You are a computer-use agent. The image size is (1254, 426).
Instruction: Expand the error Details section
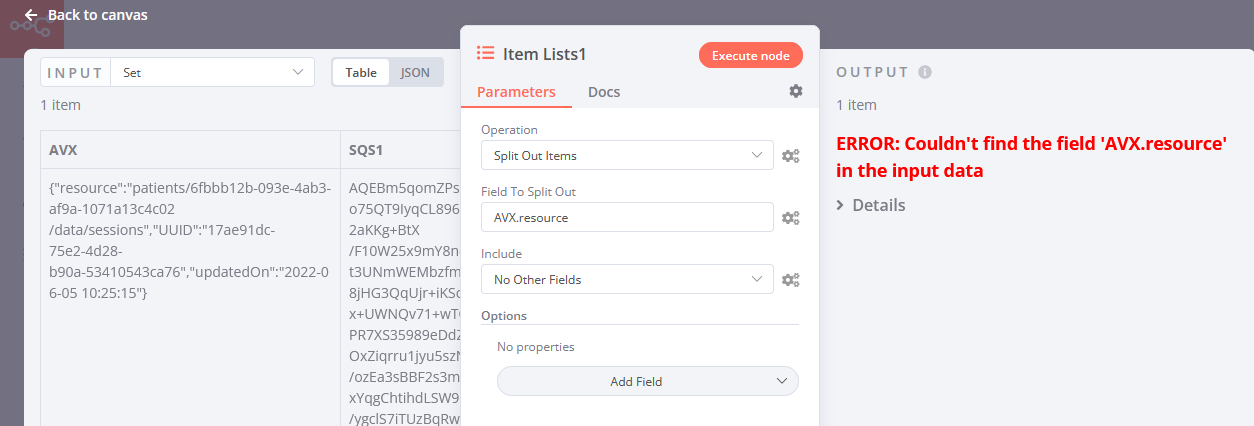871,205
